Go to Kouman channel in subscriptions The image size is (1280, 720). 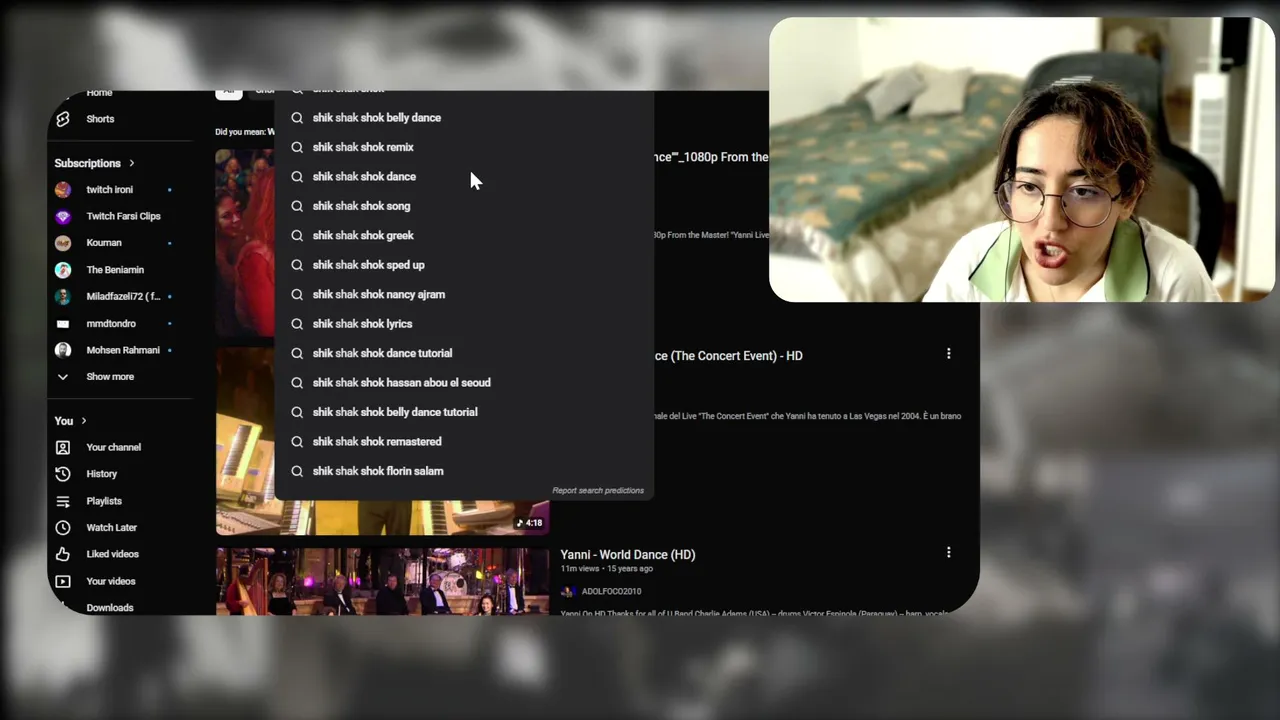pos(104,243)
